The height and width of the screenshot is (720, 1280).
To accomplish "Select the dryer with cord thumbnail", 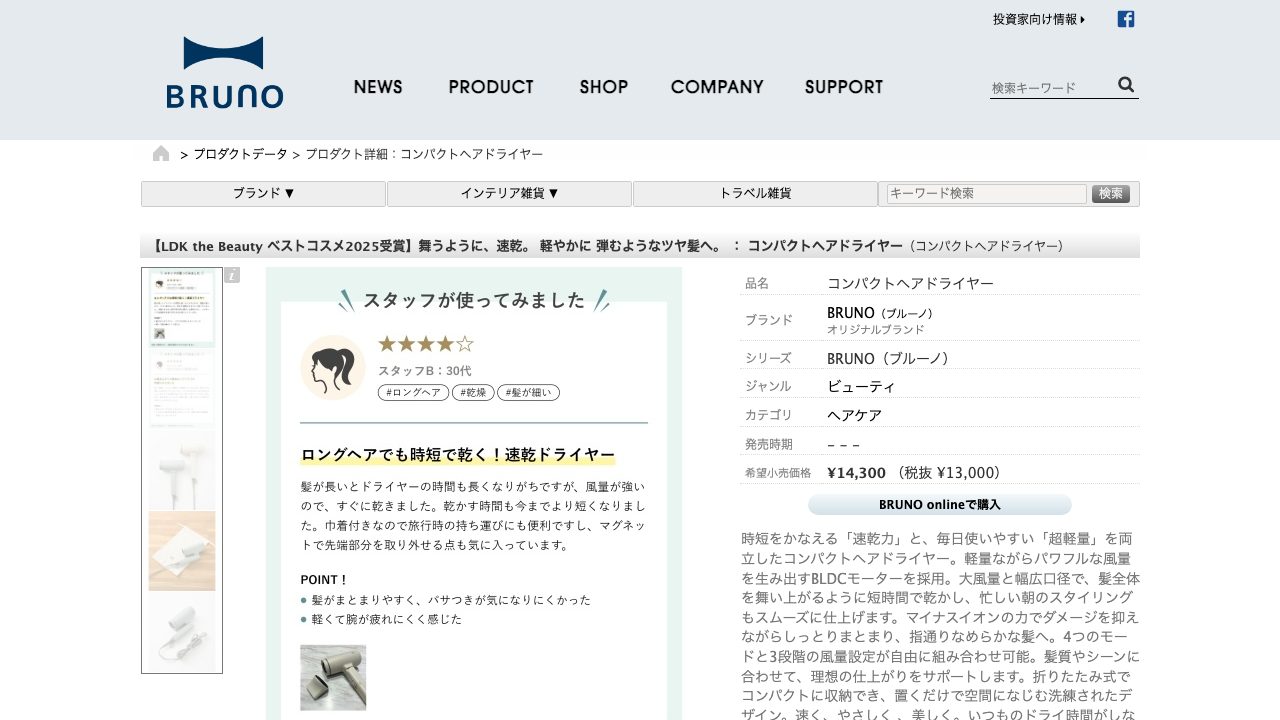I will (182, 632).
